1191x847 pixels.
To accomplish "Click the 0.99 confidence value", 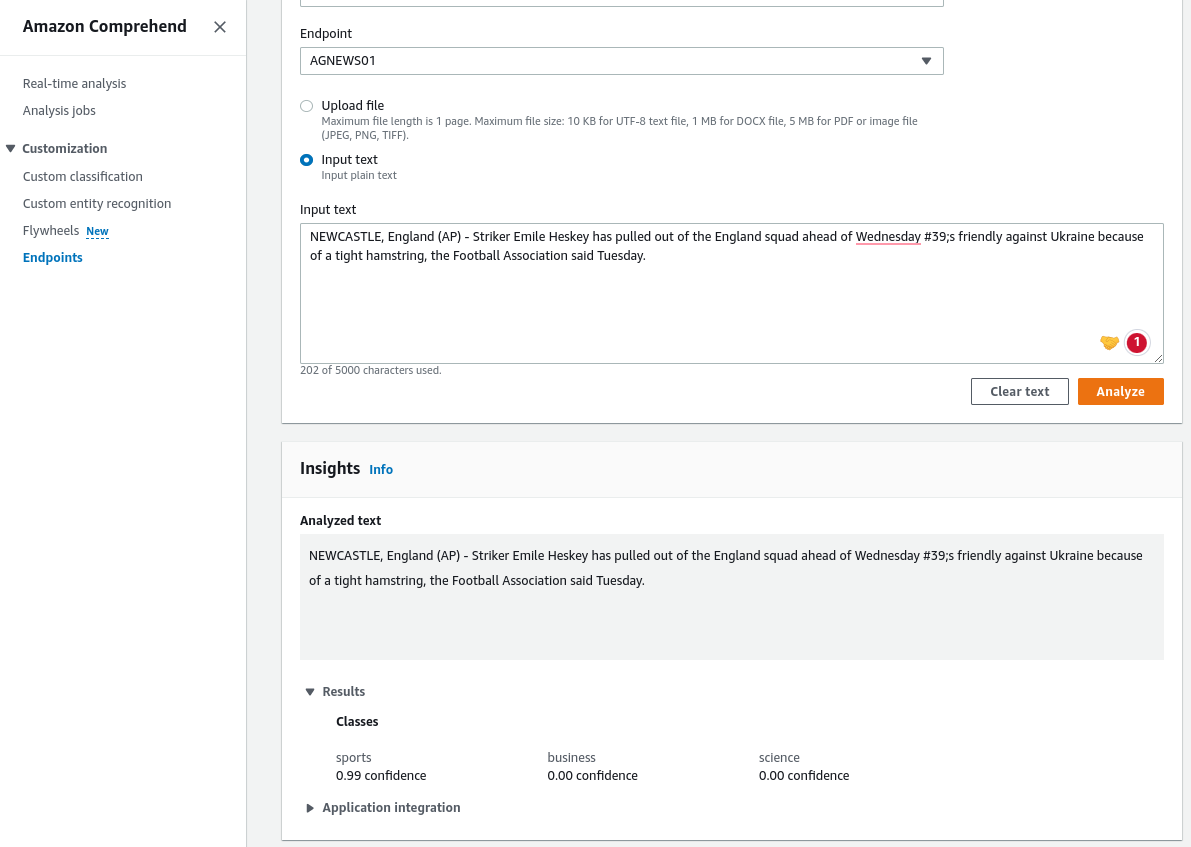I will click(x=381, y=776).
